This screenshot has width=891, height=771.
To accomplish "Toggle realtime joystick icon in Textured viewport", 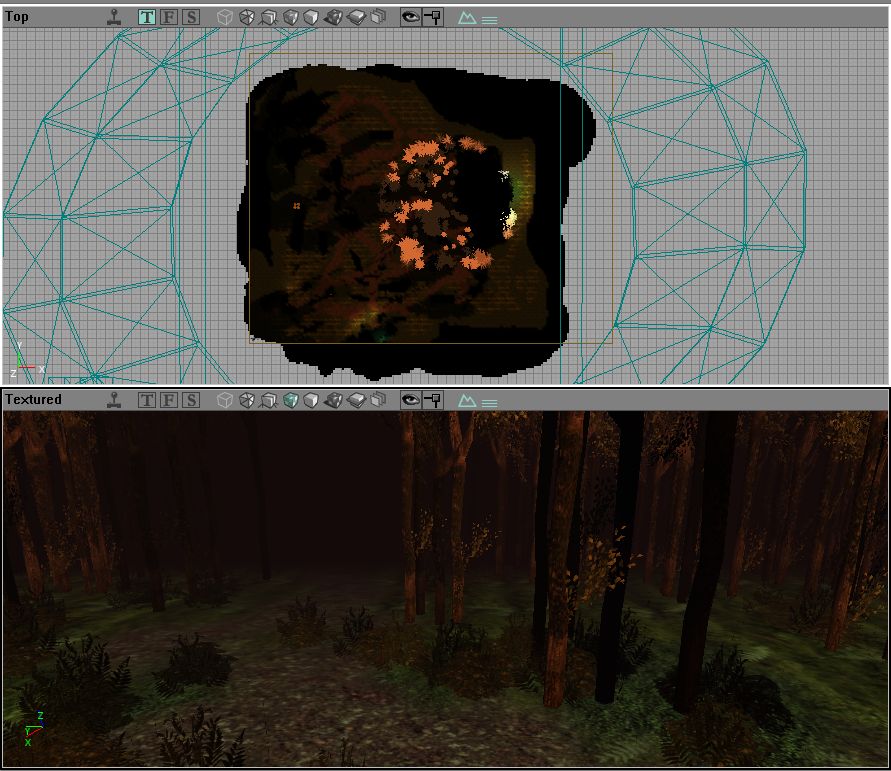I will (115, 400).
